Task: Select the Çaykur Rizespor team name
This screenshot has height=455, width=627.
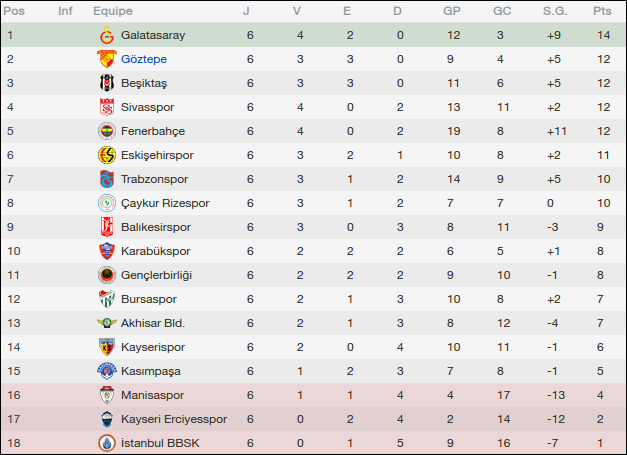Action: coord(165,203)
